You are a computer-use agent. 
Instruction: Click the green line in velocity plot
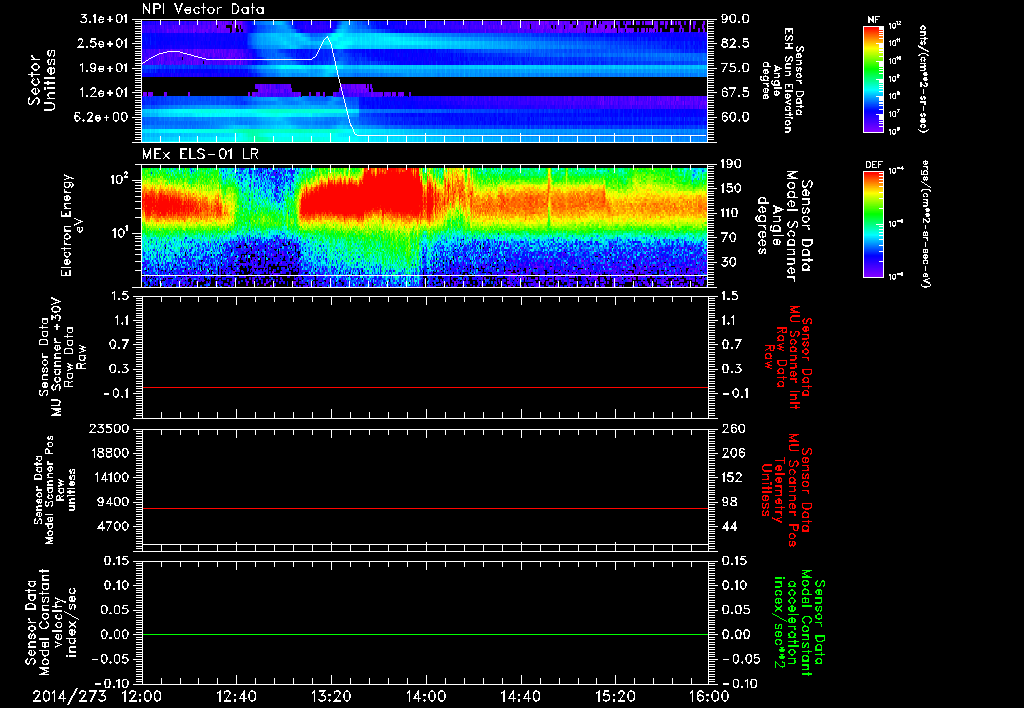(x=425, y=634)
